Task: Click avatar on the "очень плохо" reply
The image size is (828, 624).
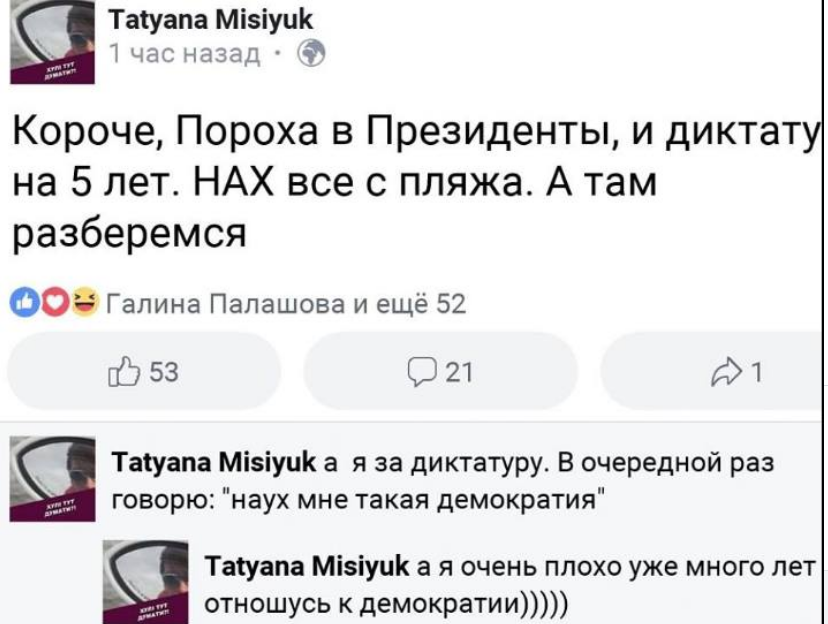Action: pyautogui.click(x=147, y=581)
